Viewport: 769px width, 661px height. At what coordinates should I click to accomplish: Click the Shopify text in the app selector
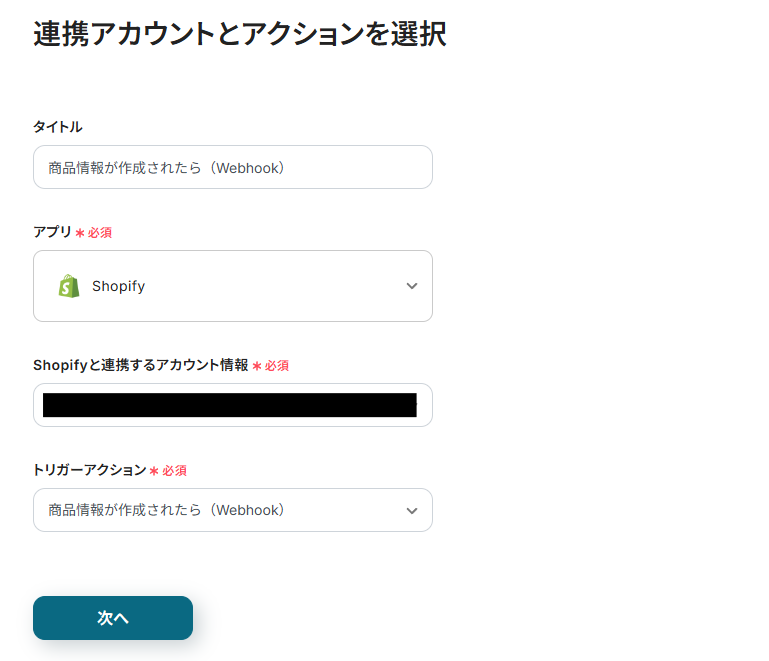118,286
